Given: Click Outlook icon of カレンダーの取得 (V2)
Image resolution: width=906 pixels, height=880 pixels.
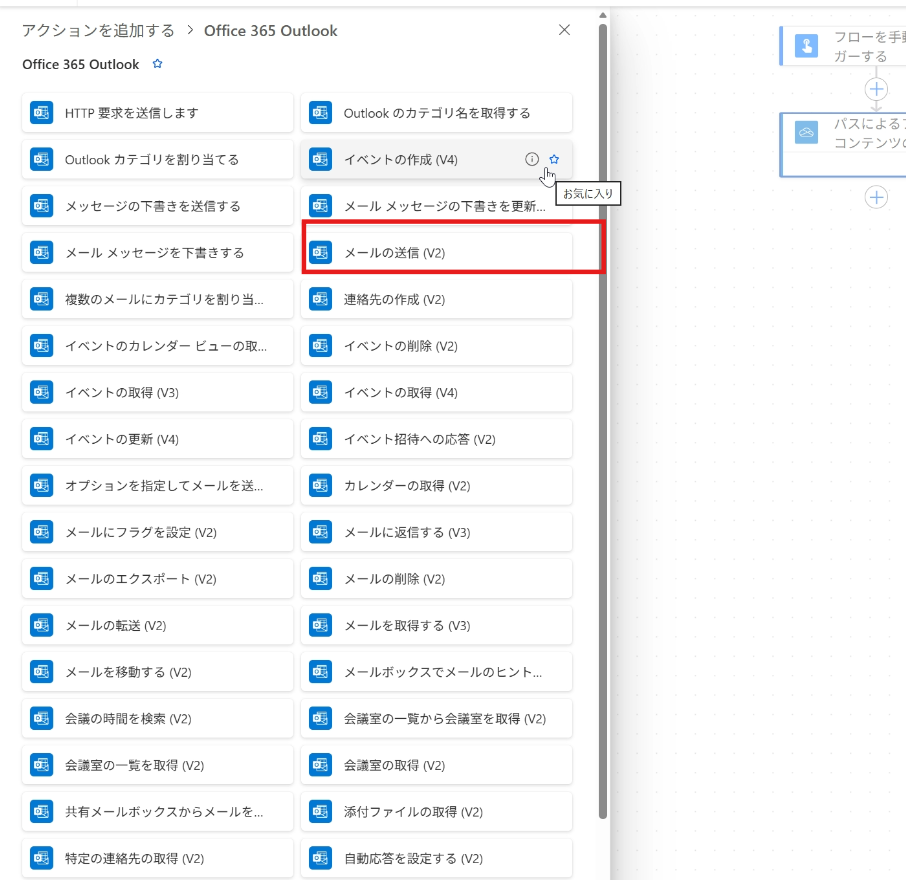Looking at the screenshot, I should [x=320, y=486].
